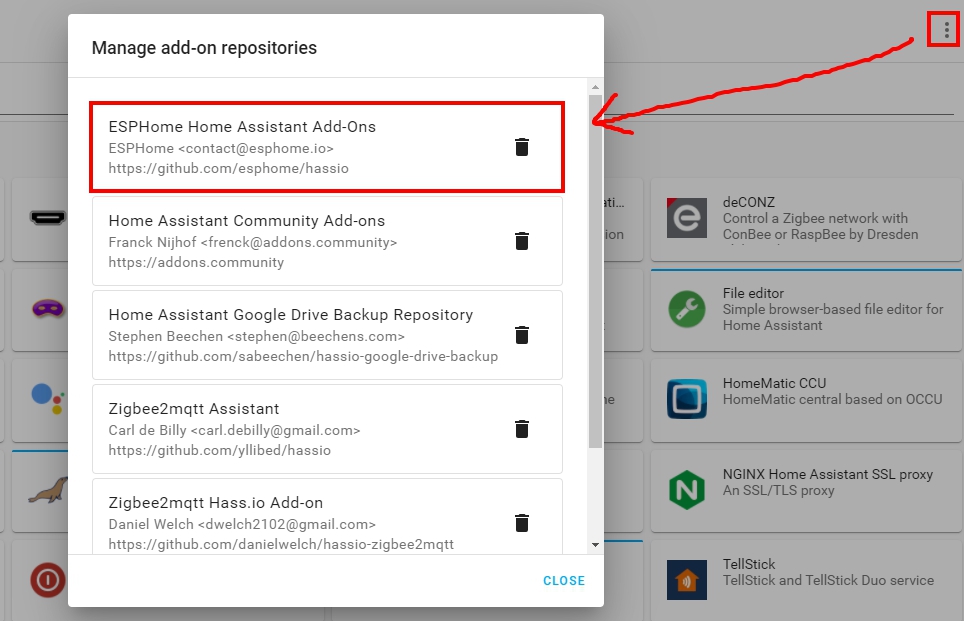
Task: Open the NGINX Home Assistant SSL proxy card
Action: [806, 491]
